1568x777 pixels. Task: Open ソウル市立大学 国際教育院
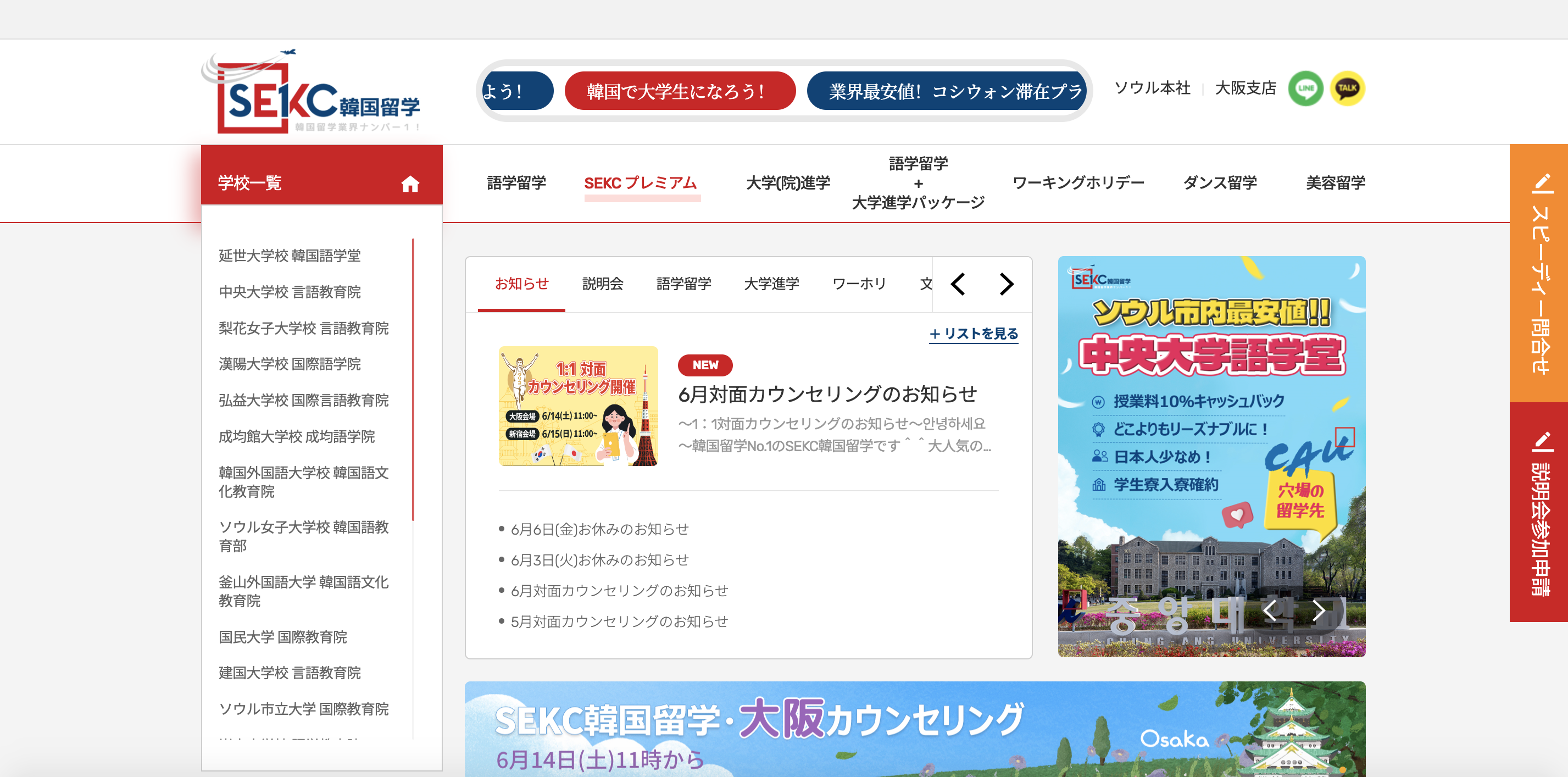pyautogui.click(x=304, y=709)
